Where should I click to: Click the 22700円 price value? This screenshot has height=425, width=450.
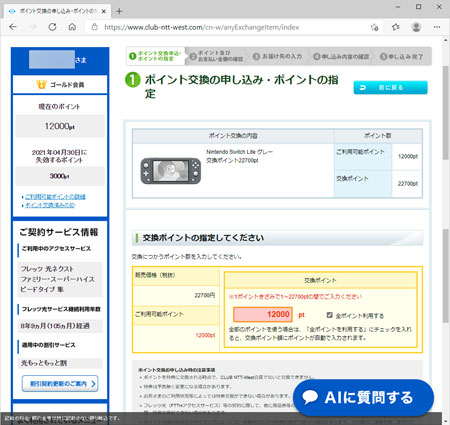click(205, 295)
